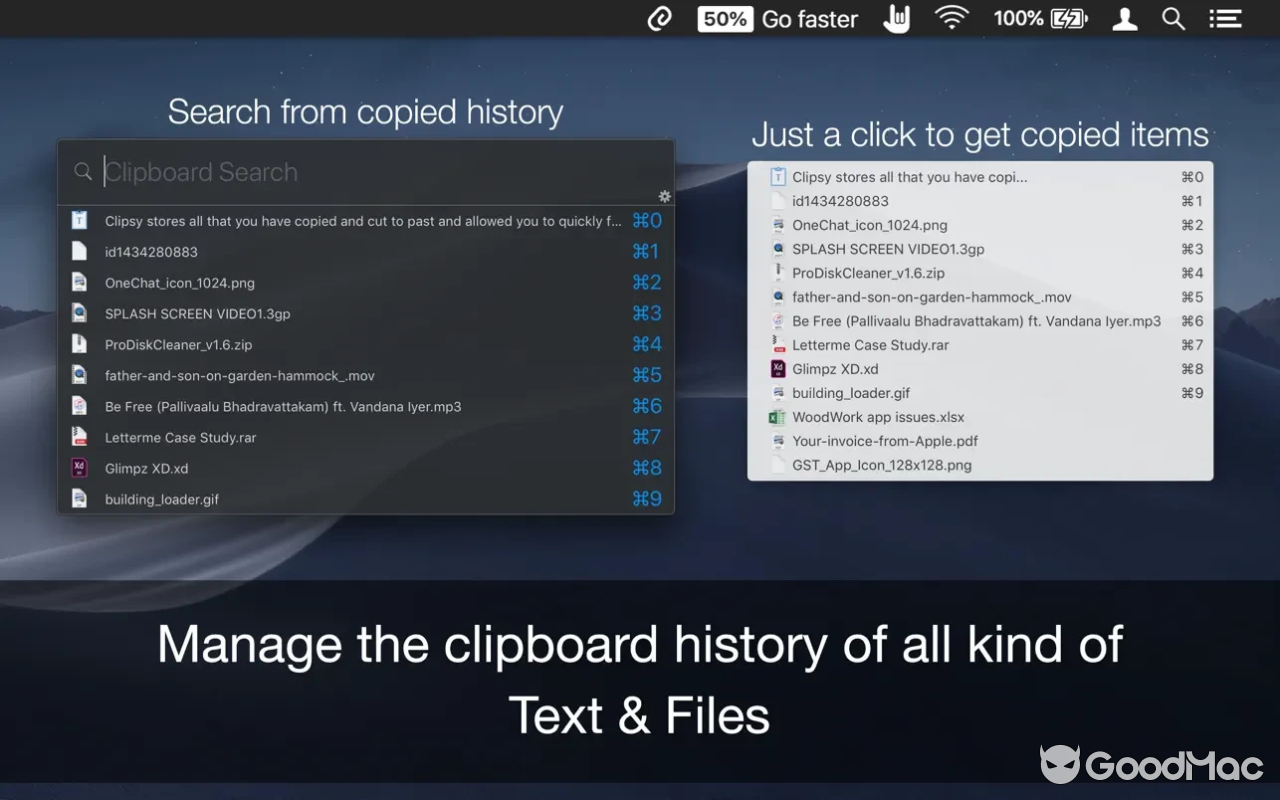Image resolution: width=1280 pixels, height=800 pixels.
Task: Select the mp3 icon beside Be Free track
Action: (x=80, y=406)
